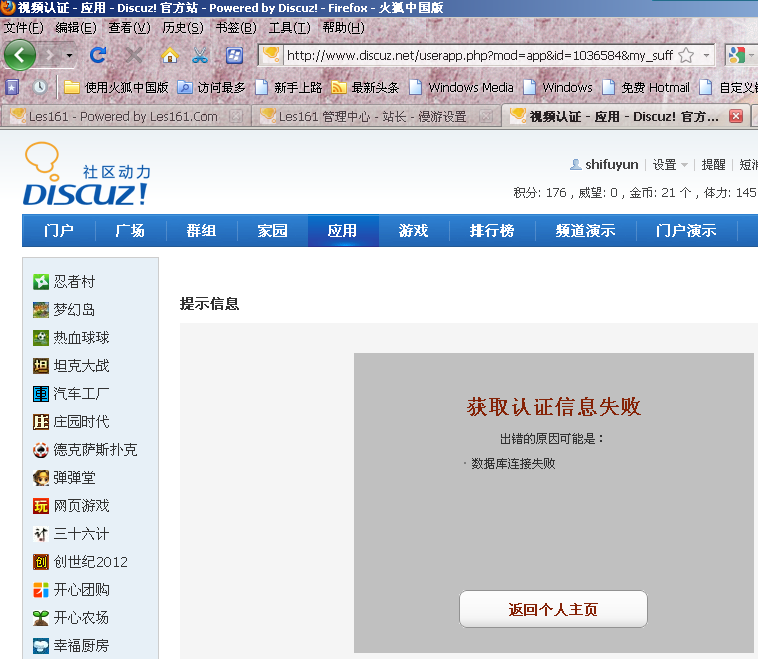Screen dimensions: 758x659
Task: Click the 返回个人主页 button
Action: [x=553, y=609]
